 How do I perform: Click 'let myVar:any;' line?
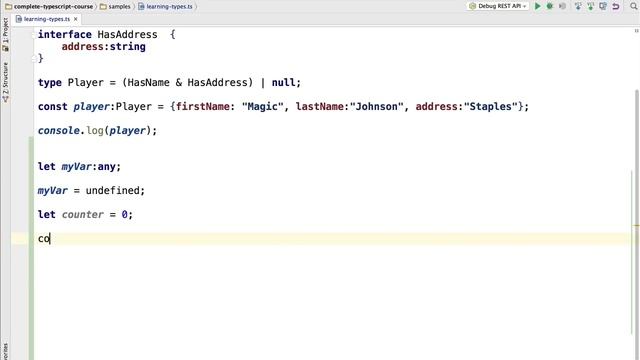click(x=80, y=167)
